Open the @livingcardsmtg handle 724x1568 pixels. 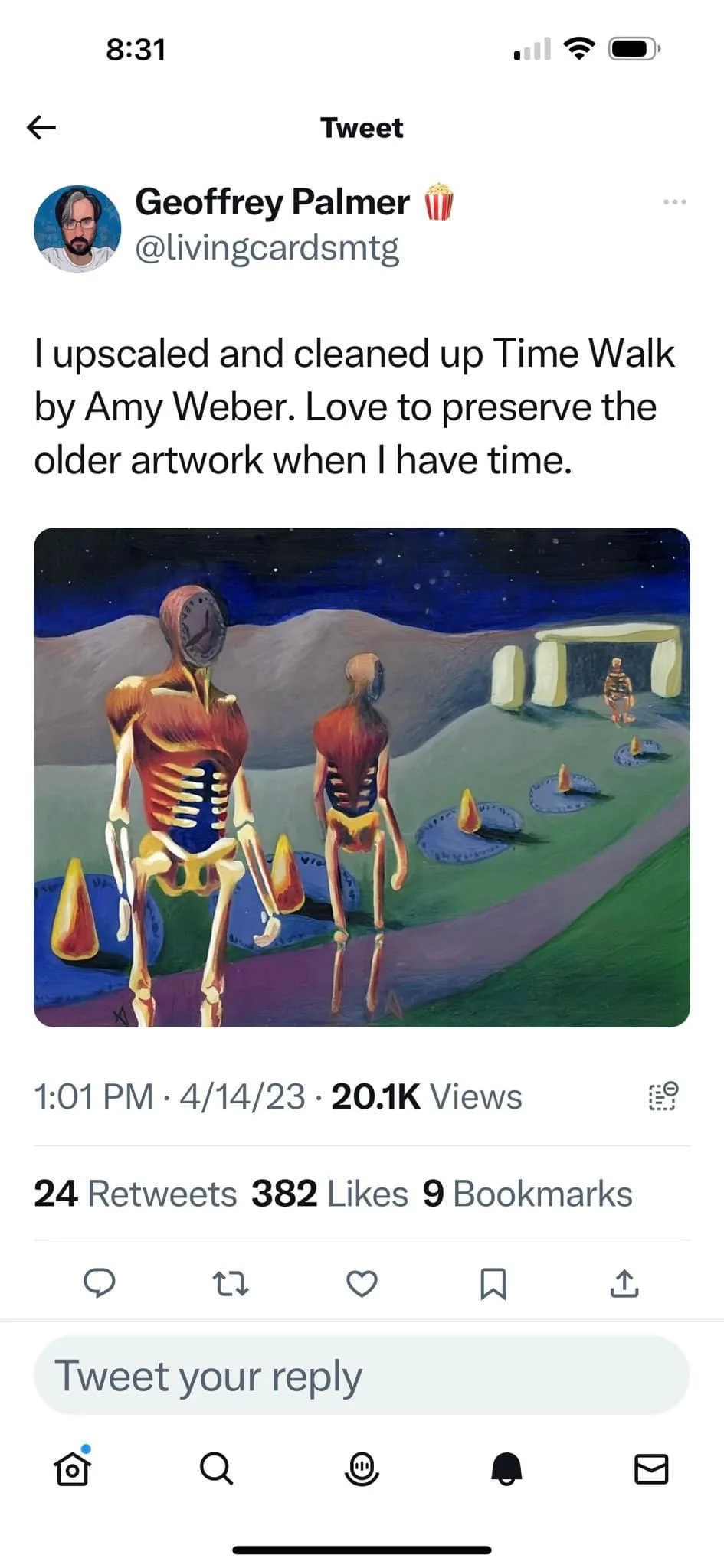click(x=267, y=248)
